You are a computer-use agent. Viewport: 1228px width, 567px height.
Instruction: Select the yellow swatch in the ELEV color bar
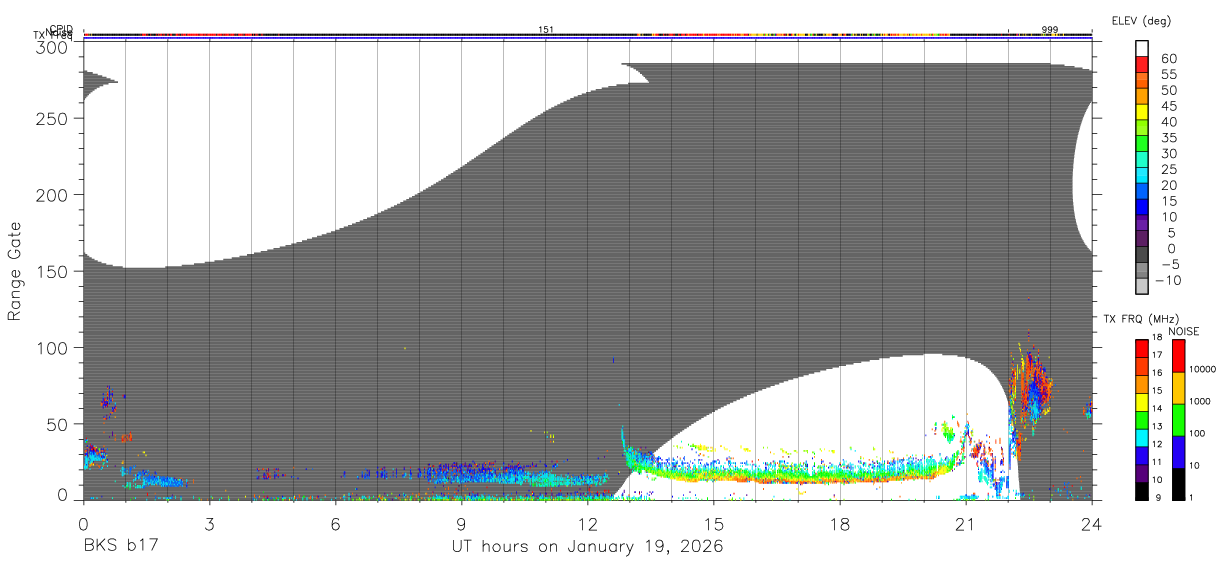(1142, 112)
